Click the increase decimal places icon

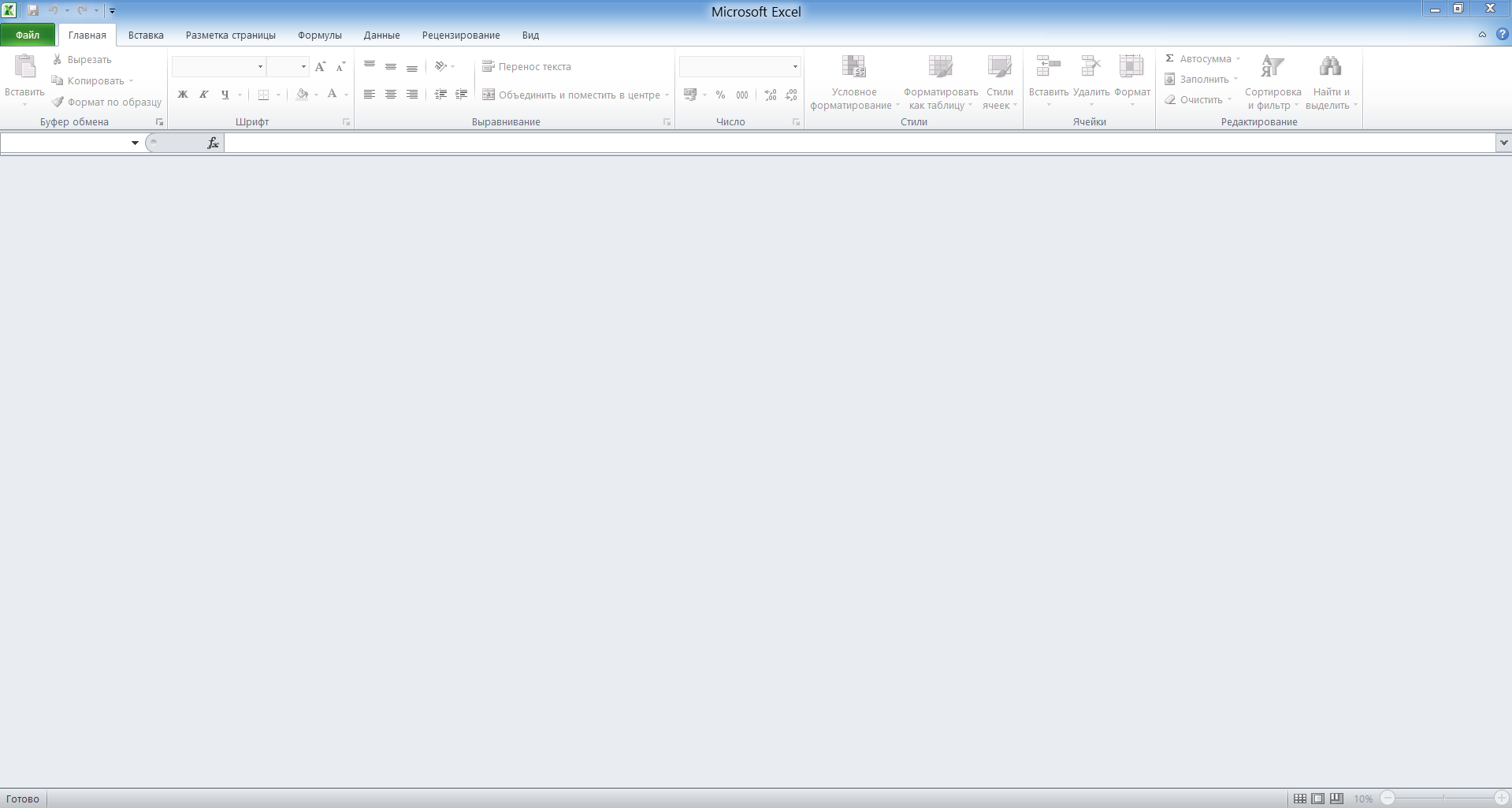pos(770,95)
